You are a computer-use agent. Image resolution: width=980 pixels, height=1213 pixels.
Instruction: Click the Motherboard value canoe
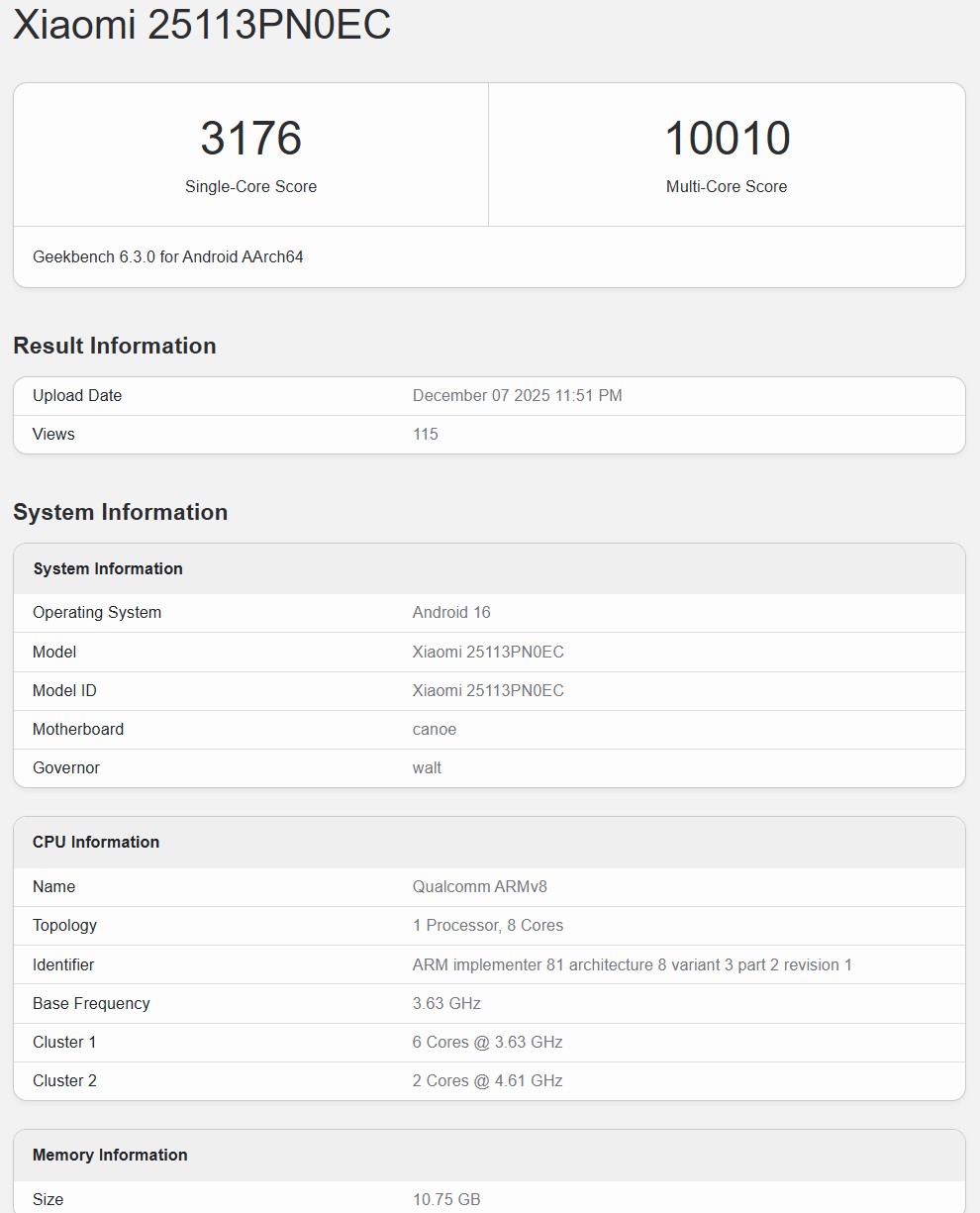pyautogui.click(x=434, y=729)
